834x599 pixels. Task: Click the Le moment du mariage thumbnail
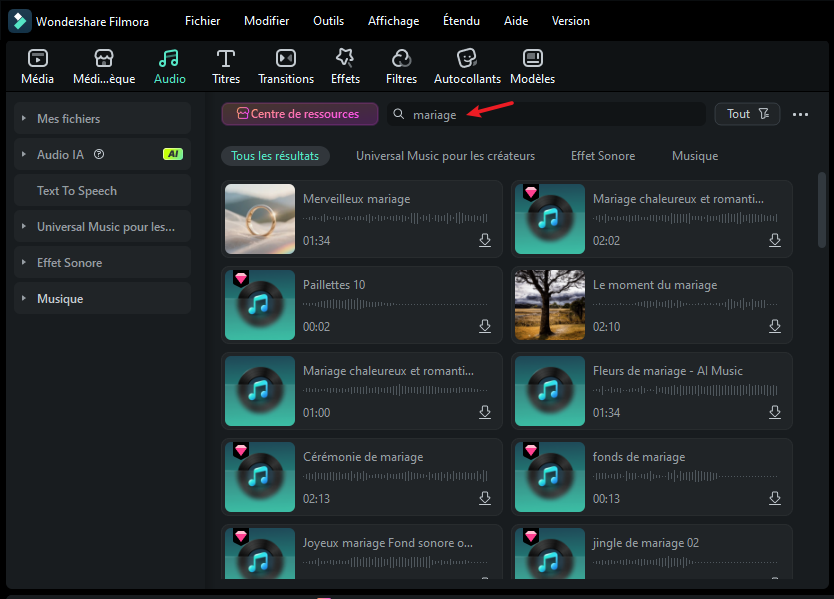(x=549, y=305)
